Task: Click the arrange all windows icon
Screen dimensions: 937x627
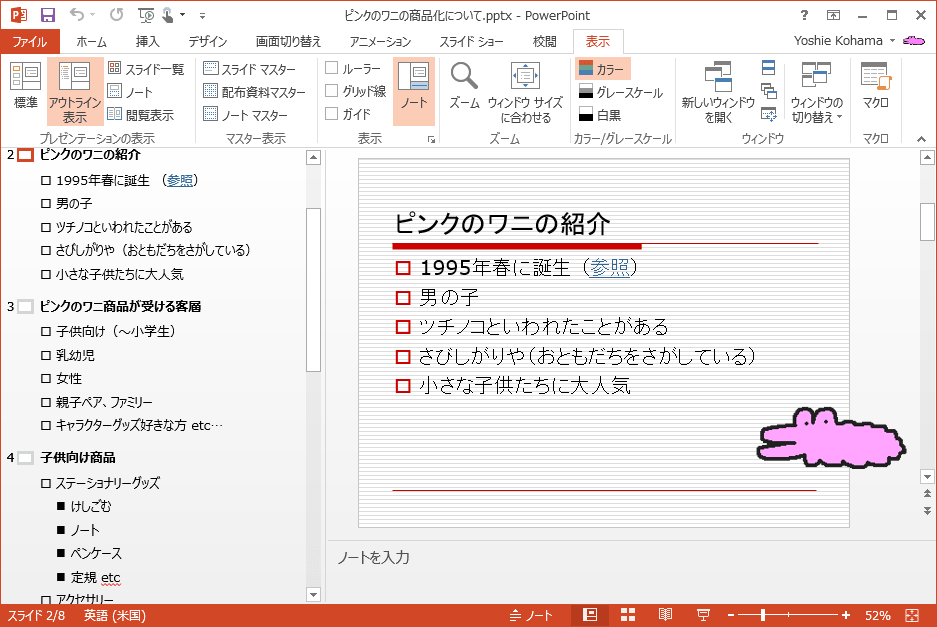Action: click(x=768, y=68)
